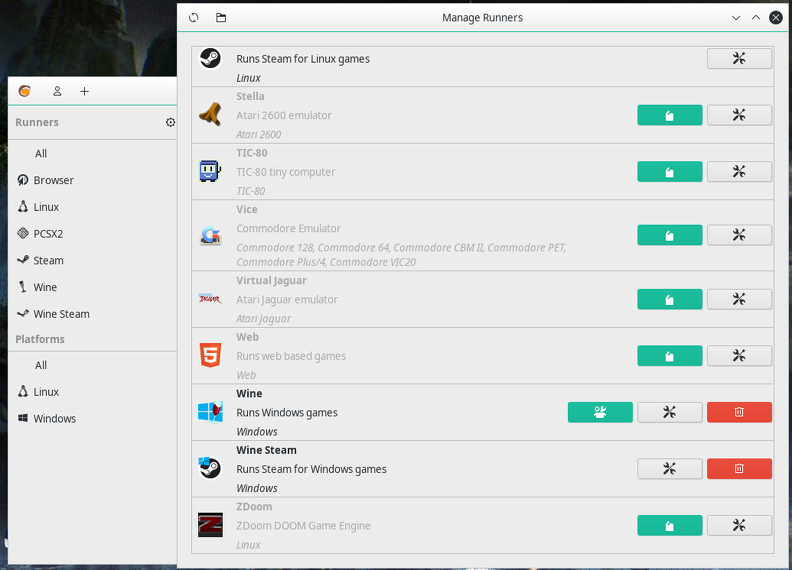Install the ZDoom runner
The width and height of the screenshot is (792, 570).
tap(669, 526)
